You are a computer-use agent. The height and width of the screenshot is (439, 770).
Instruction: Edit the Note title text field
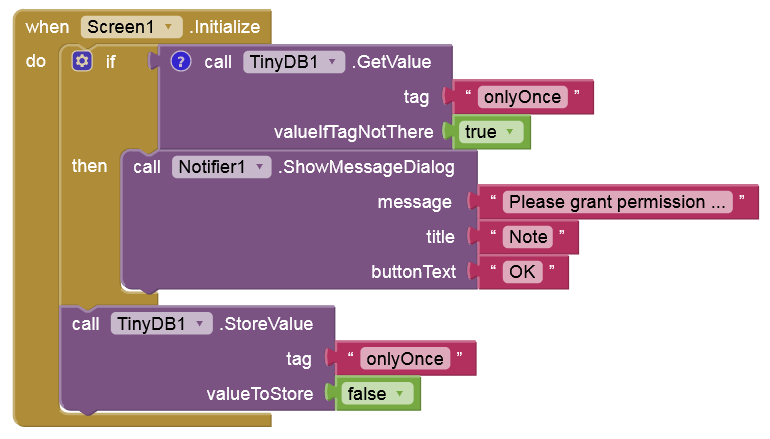pyautogui.click(x=528, y=237)
